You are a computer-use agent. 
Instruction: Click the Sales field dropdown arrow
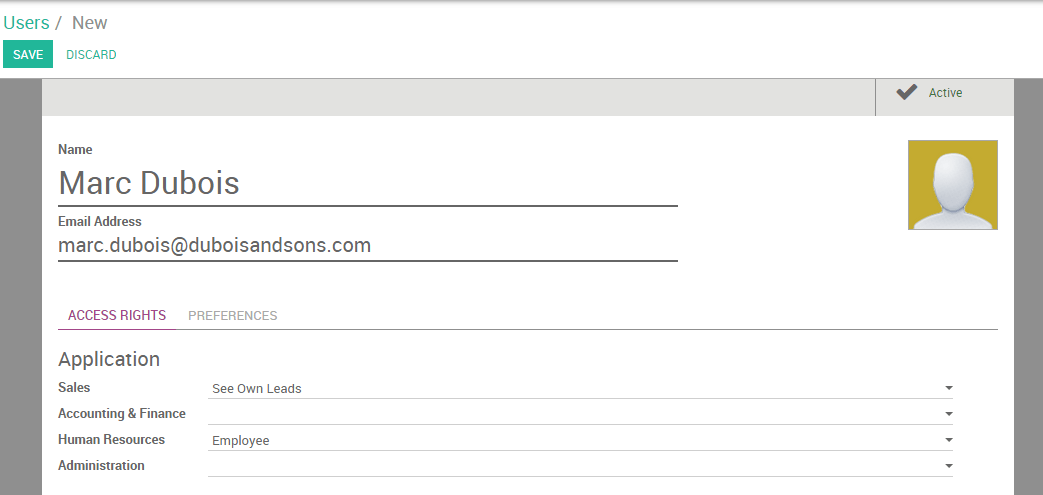click(948, 388)
